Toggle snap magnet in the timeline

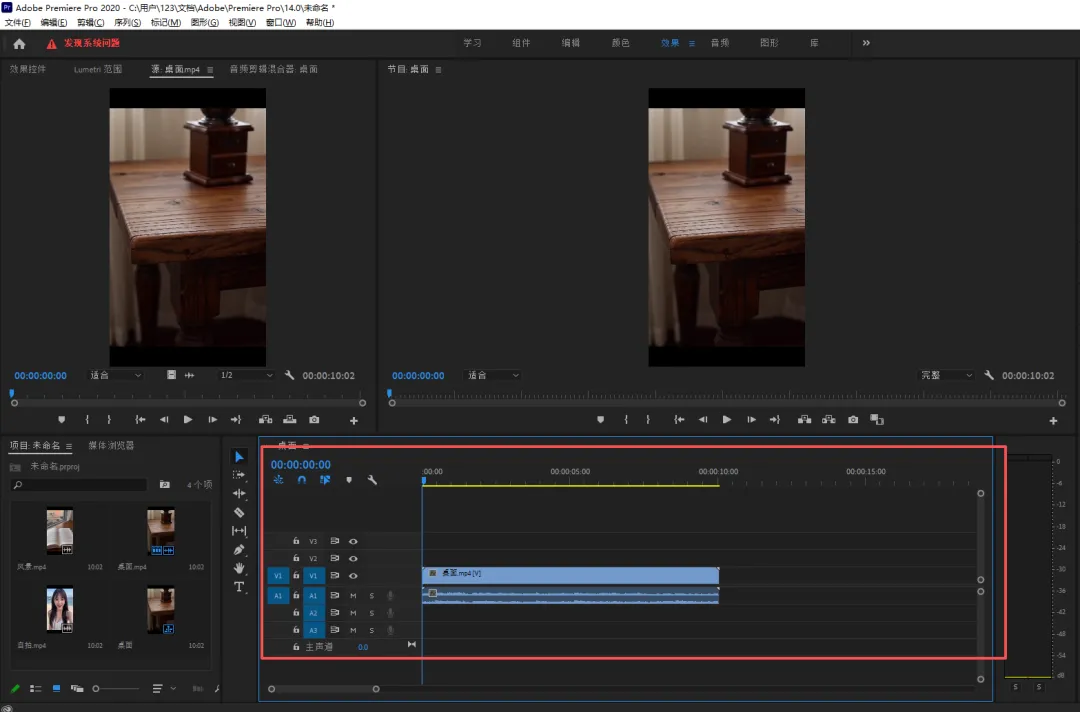click(302, 480)
